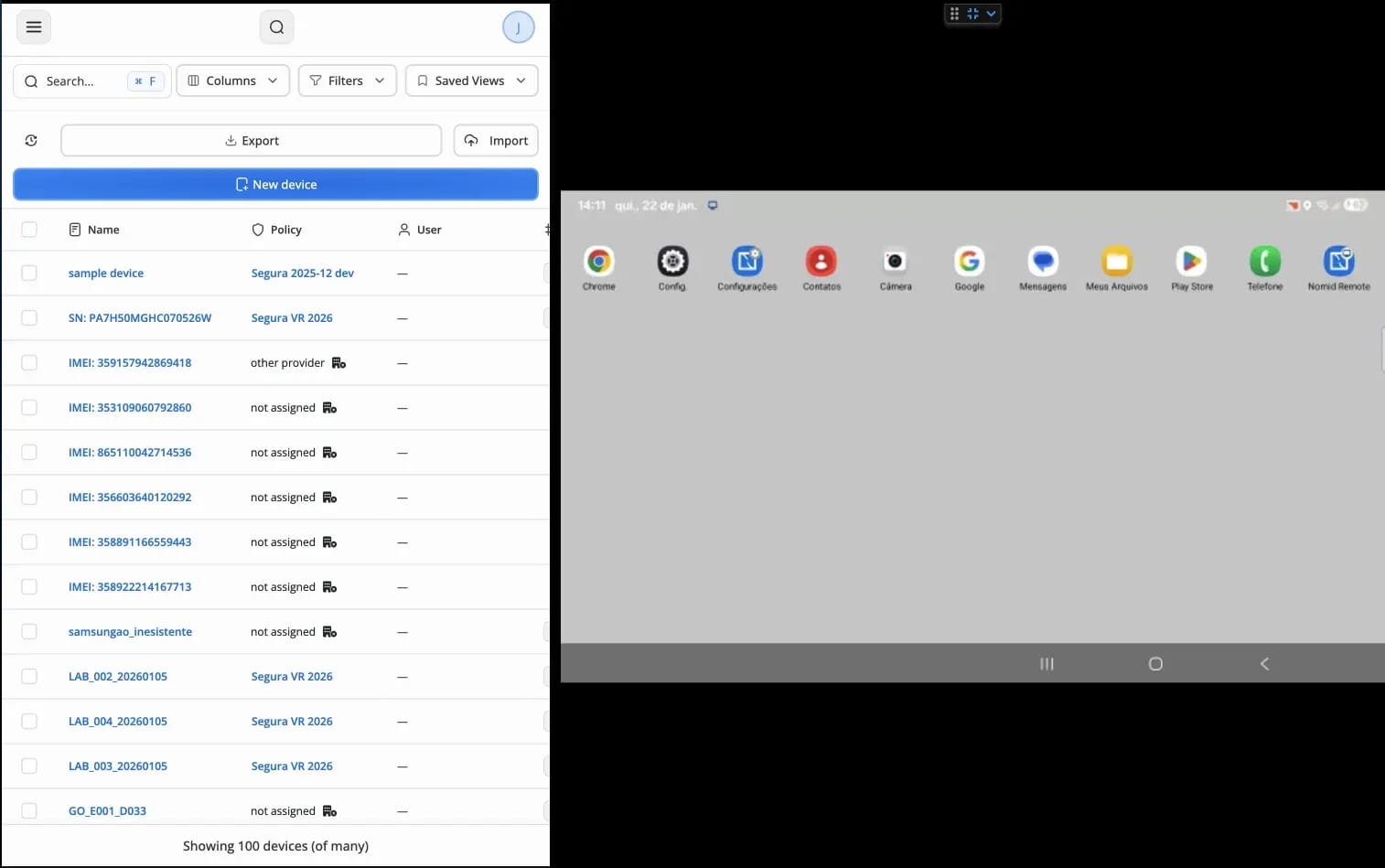Open the Filters dropdown
Image resolution: width=1385 pixels, height=868 pixels.
347,80
